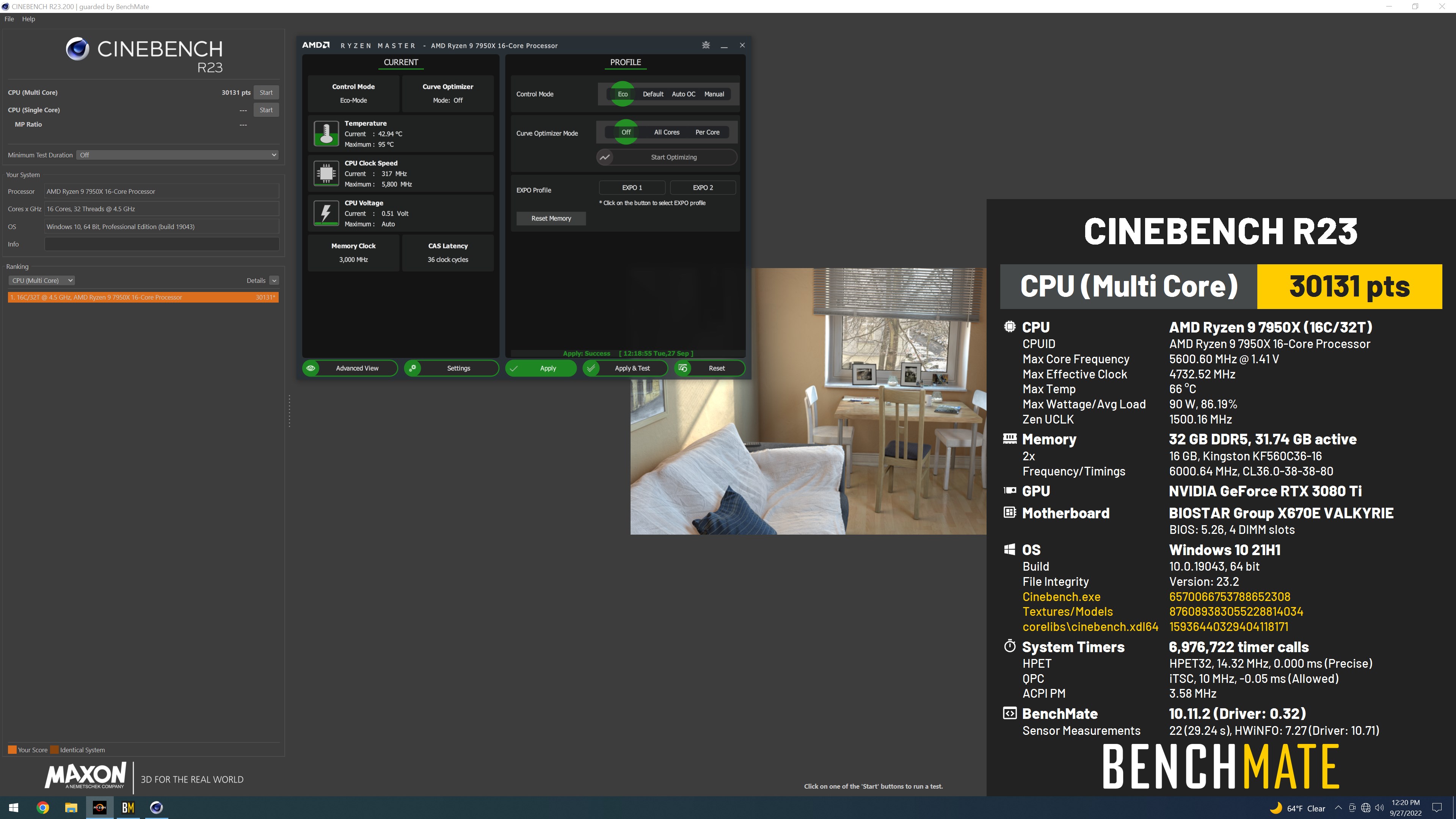Show hidden tray icons chevron
1456x819 pixels.
pyautogui.click(x=1338, y=808)
